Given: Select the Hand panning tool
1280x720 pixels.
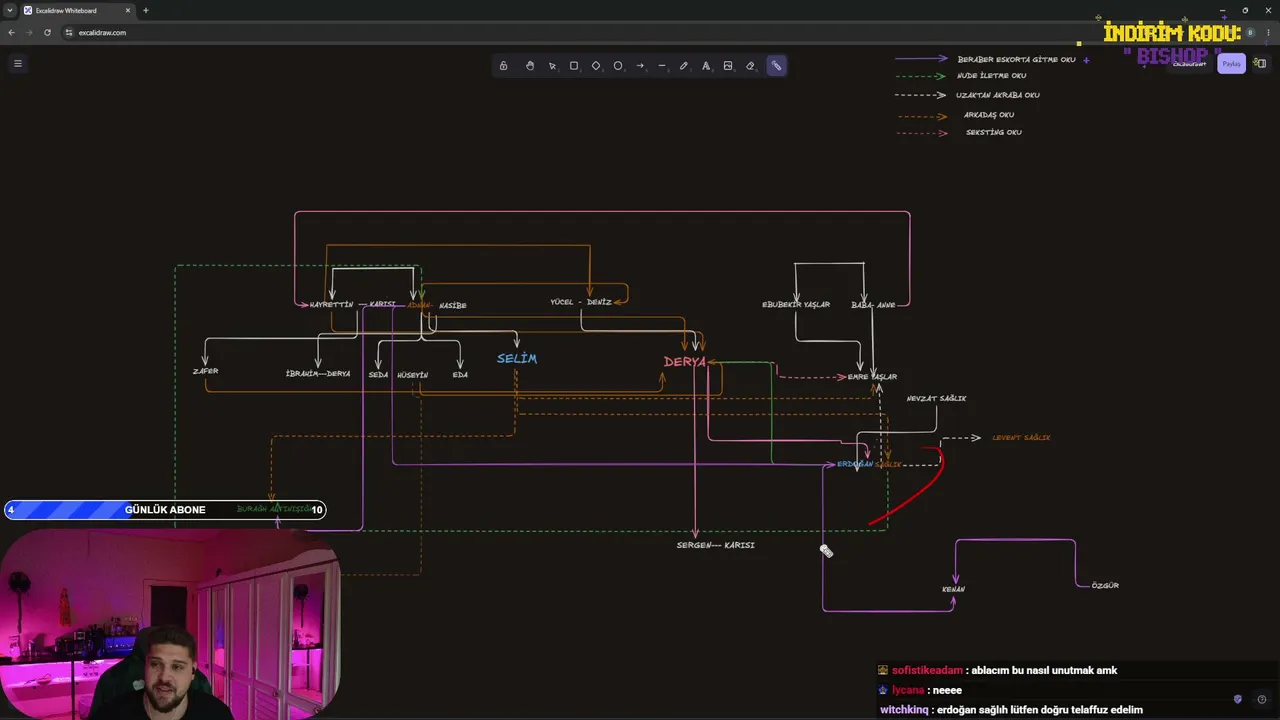Looking at the screenshot, I should (530, 66).
